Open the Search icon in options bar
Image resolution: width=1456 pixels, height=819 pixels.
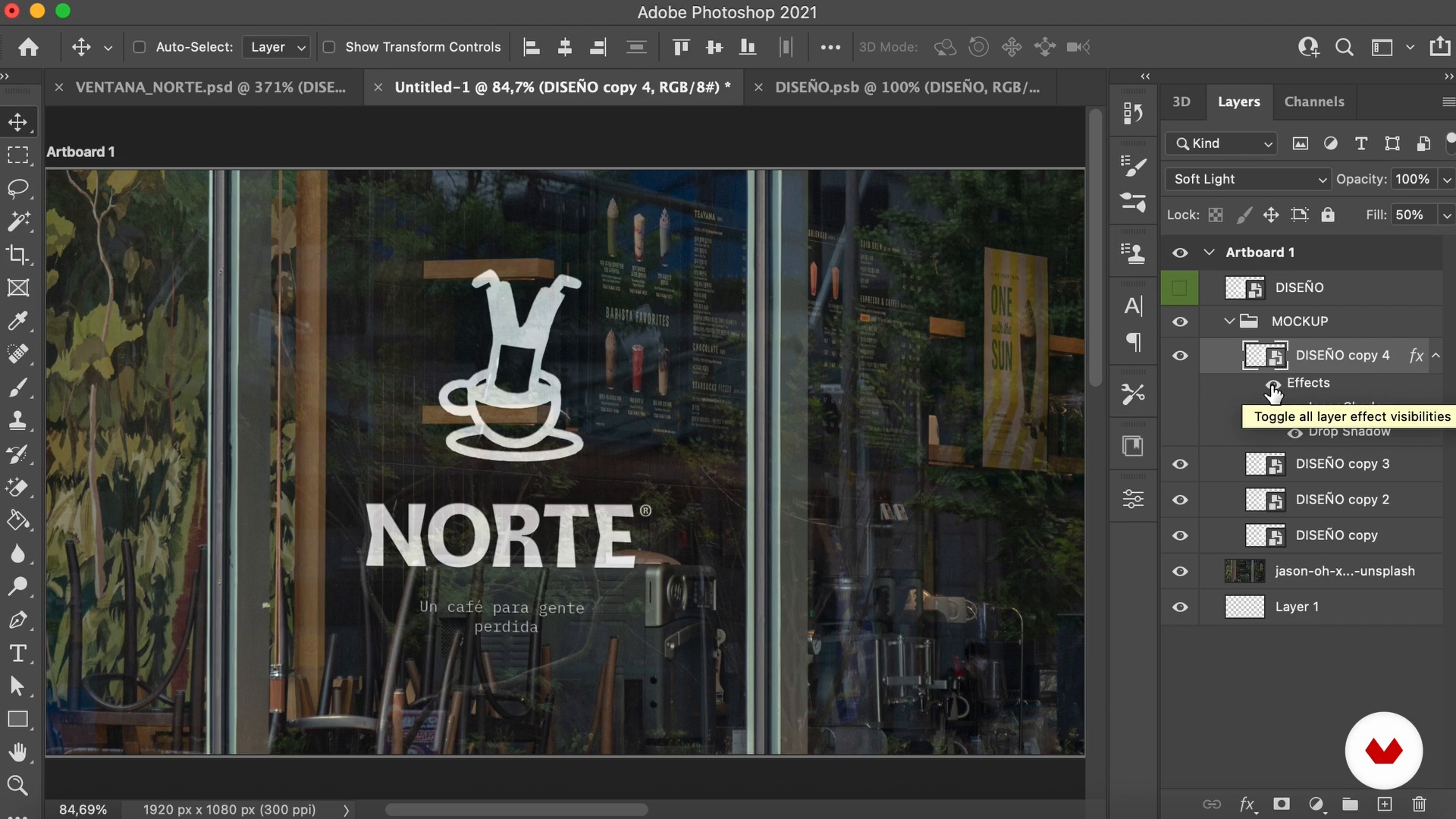pos(1344,47)
